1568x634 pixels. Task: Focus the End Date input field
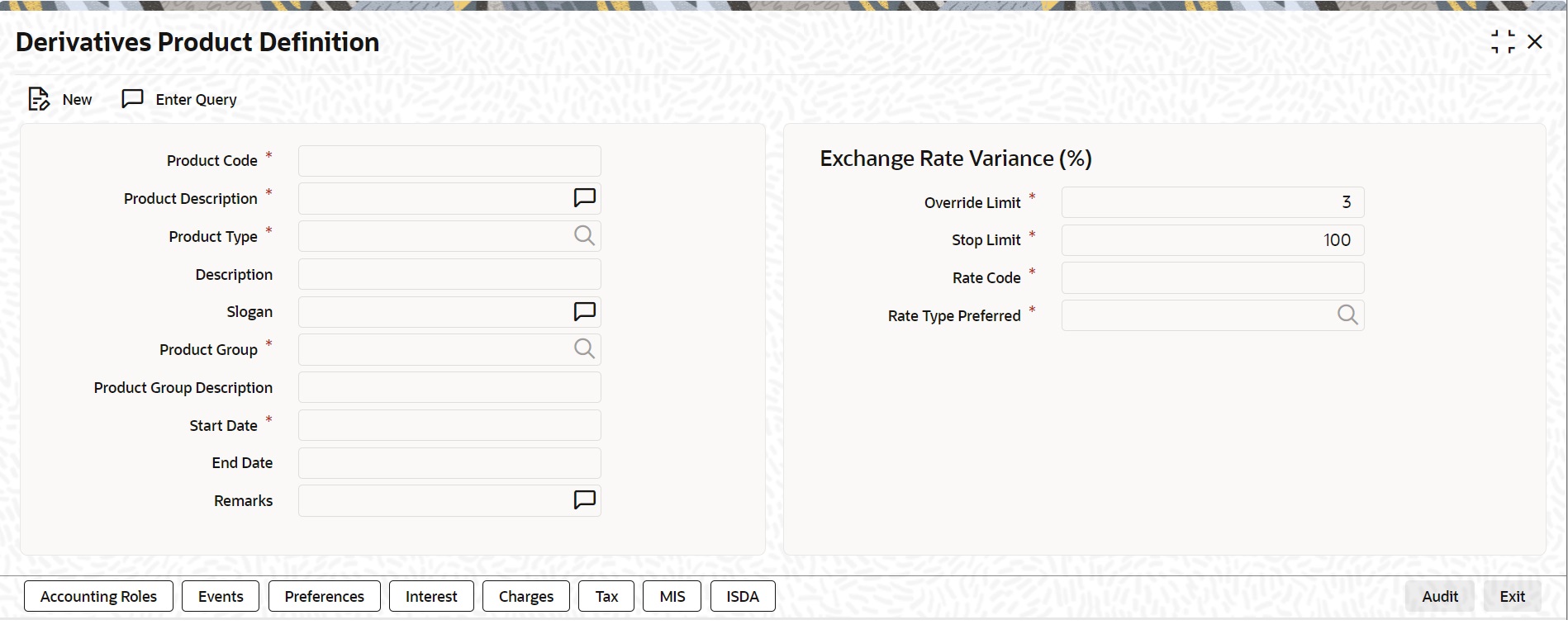(449, 463)
